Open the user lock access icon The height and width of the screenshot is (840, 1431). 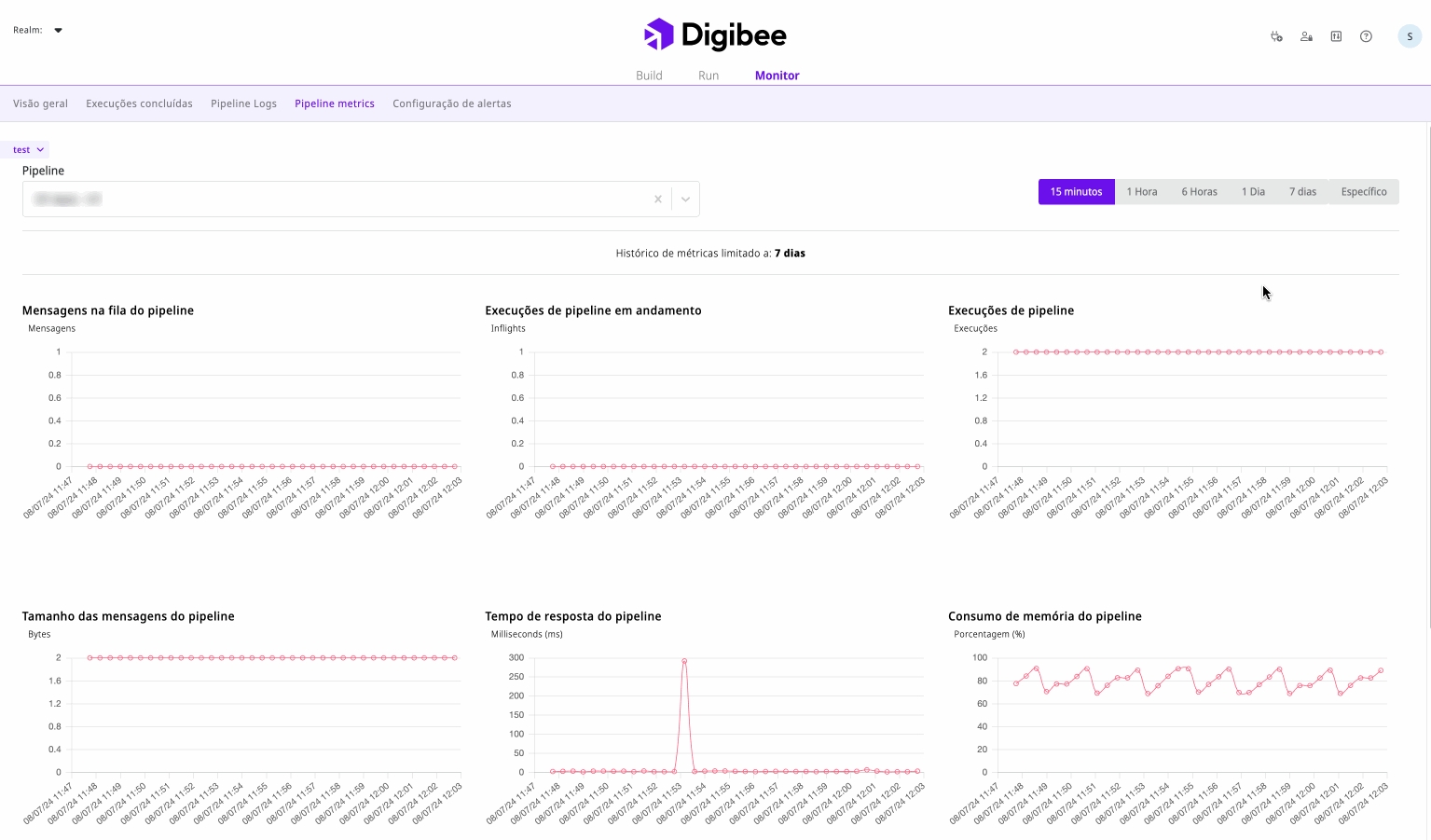[x=1306, y=36]
